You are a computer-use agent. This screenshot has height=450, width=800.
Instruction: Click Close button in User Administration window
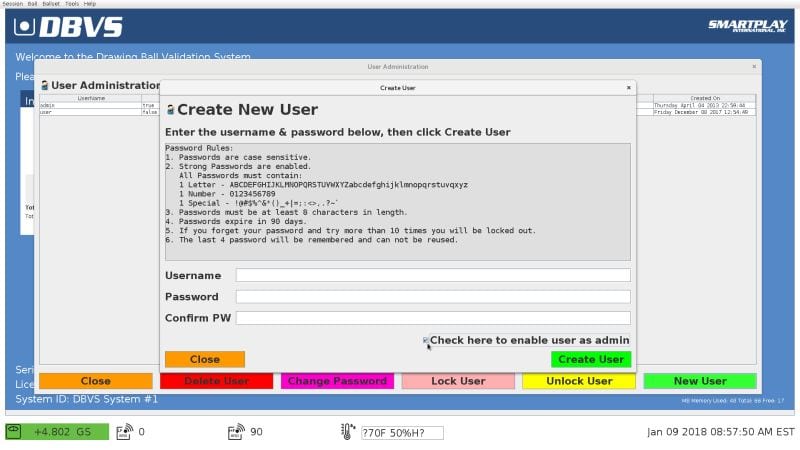[95, 381]
